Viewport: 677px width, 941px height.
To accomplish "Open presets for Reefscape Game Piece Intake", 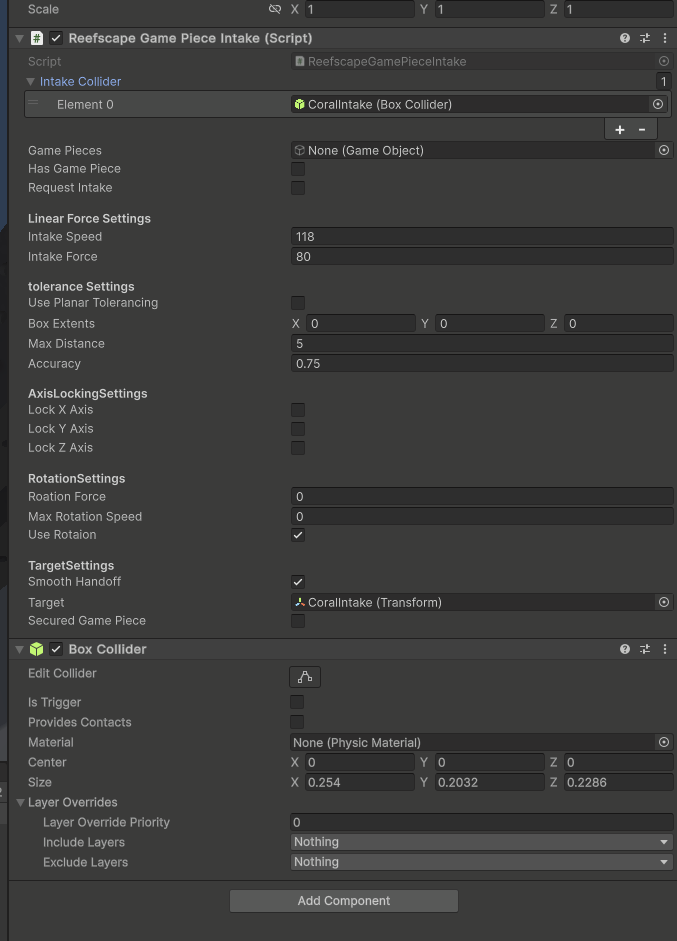I will [645, 38].
